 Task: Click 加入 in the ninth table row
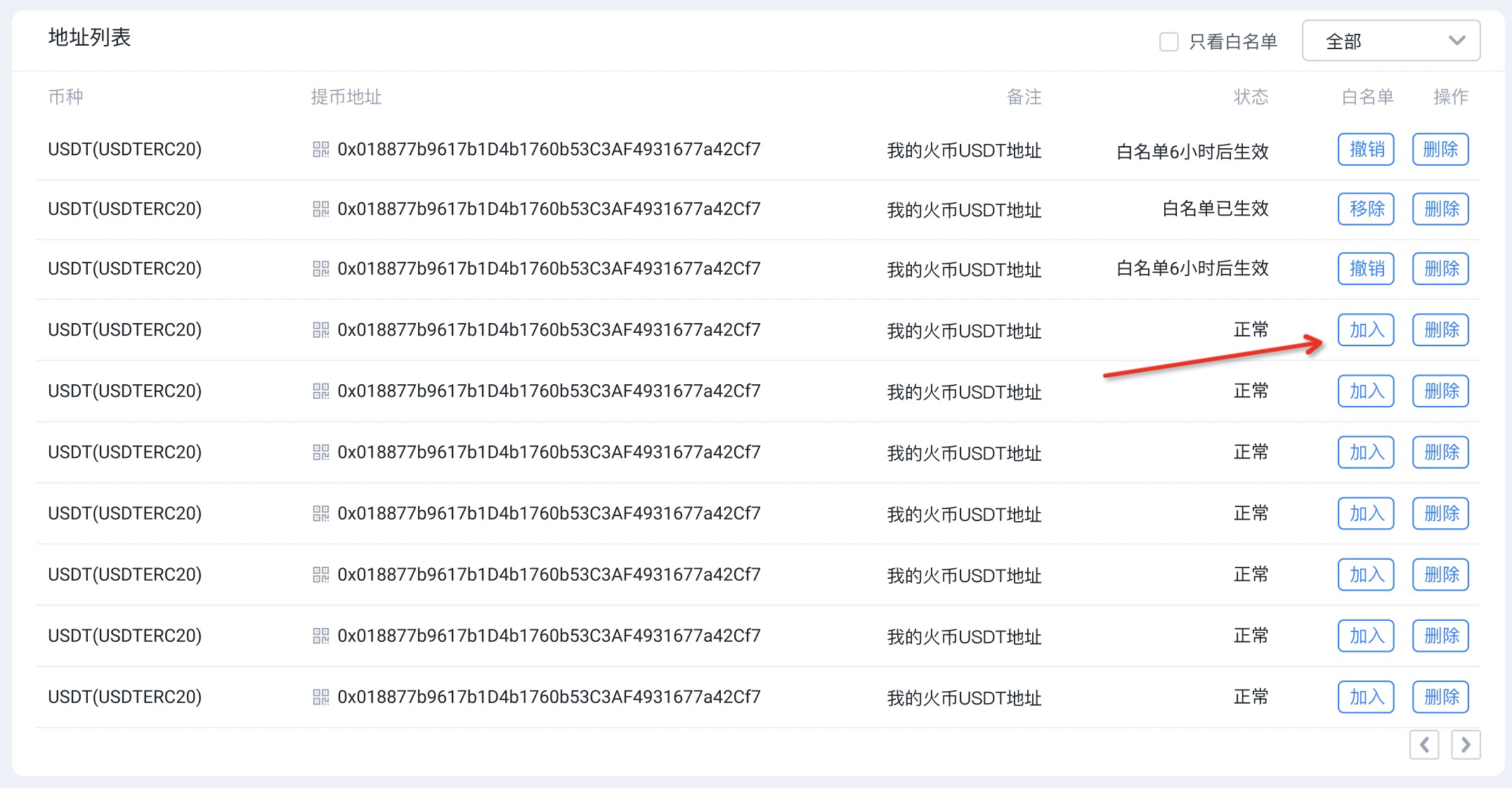pos(1366,636)
